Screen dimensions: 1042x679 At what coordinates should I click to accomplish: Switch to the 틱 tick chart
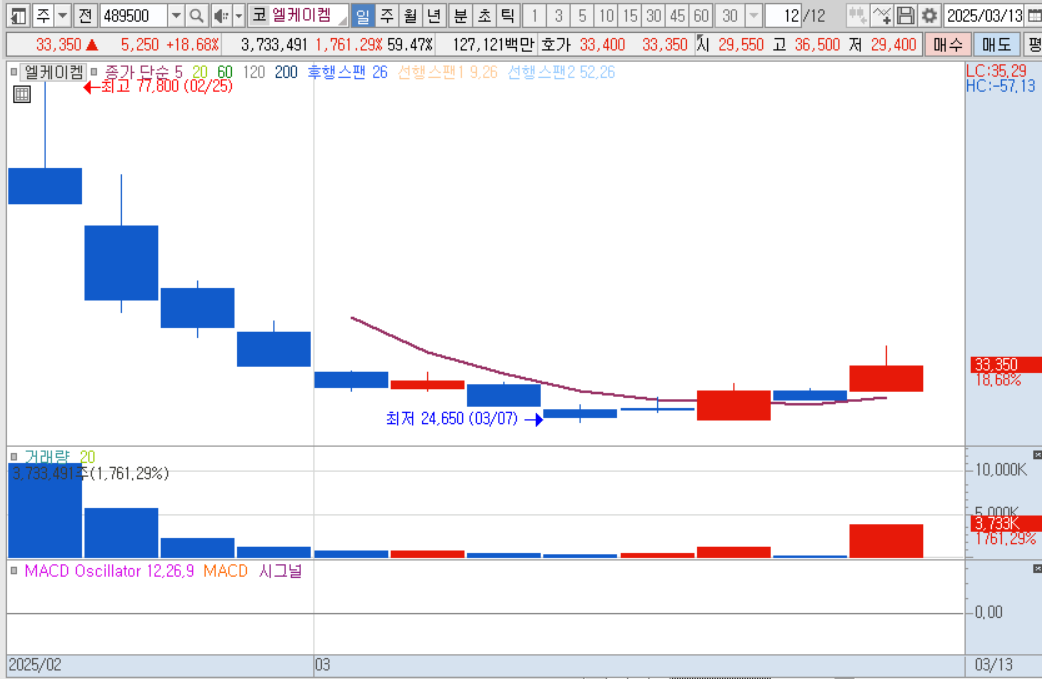(x=507, y=15)
